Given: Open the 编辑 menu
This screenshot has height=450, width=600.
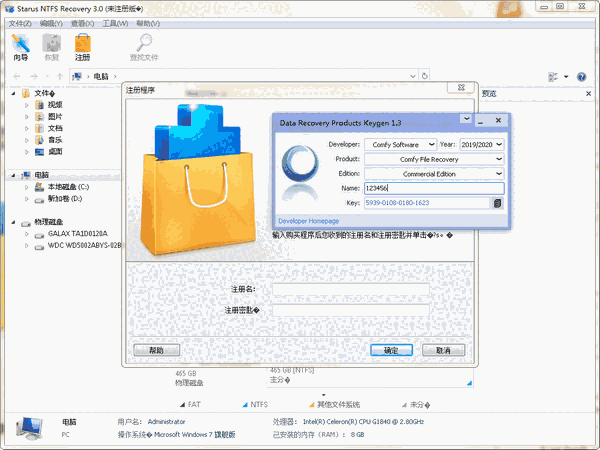Looking at the screenshot, I should pyautogui.click(x=51, y=23).
